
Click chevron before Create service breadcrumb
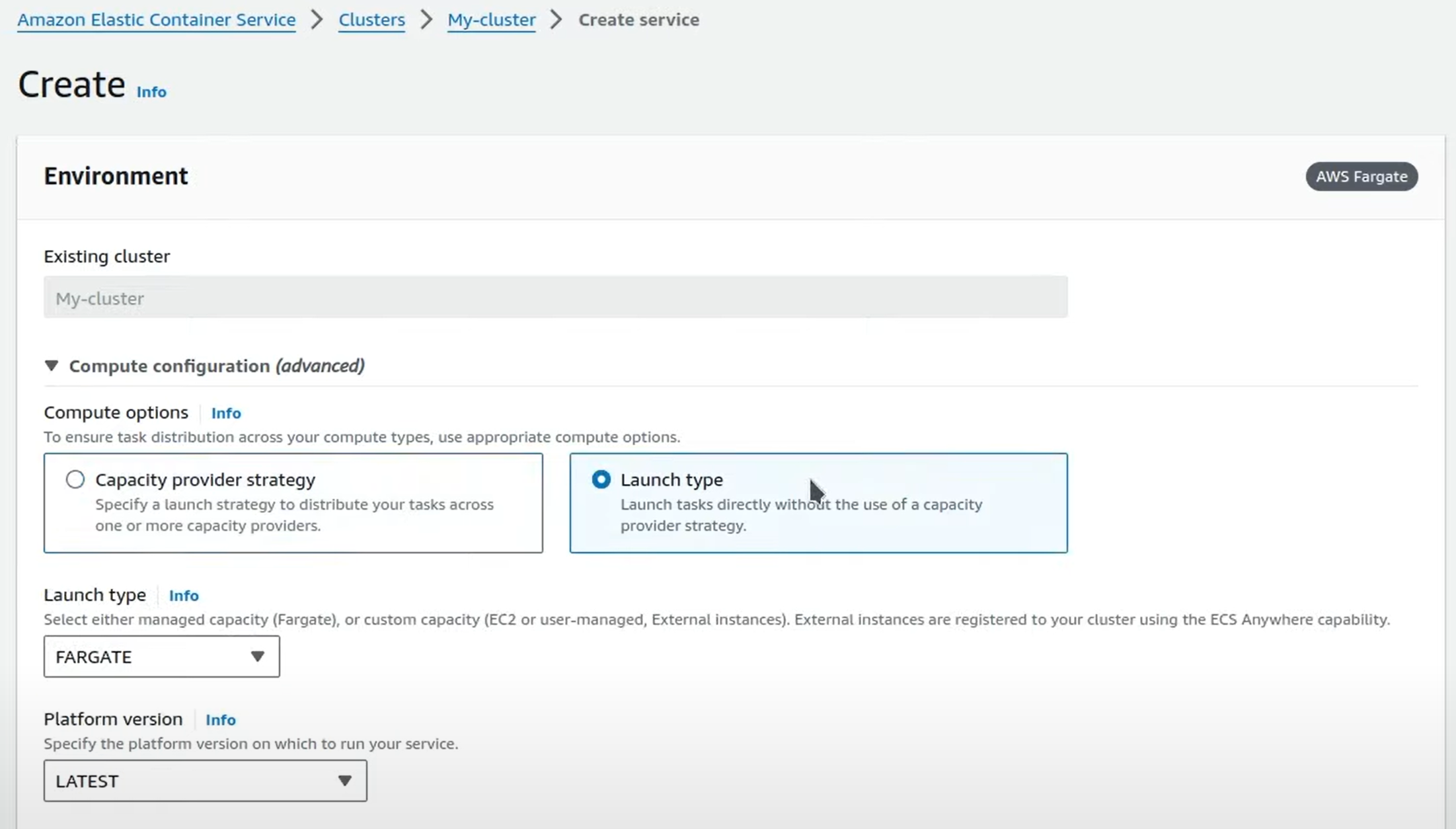(556, 20)
